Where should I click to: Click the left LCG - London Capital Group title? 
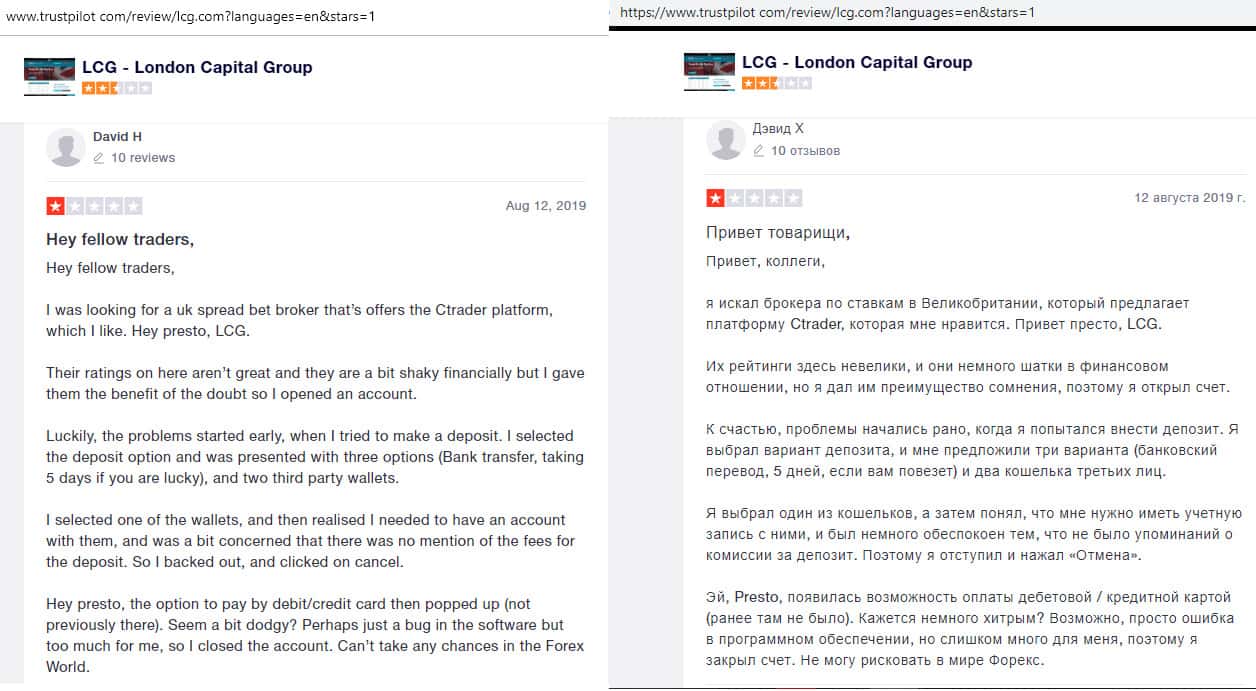(197, 67)
